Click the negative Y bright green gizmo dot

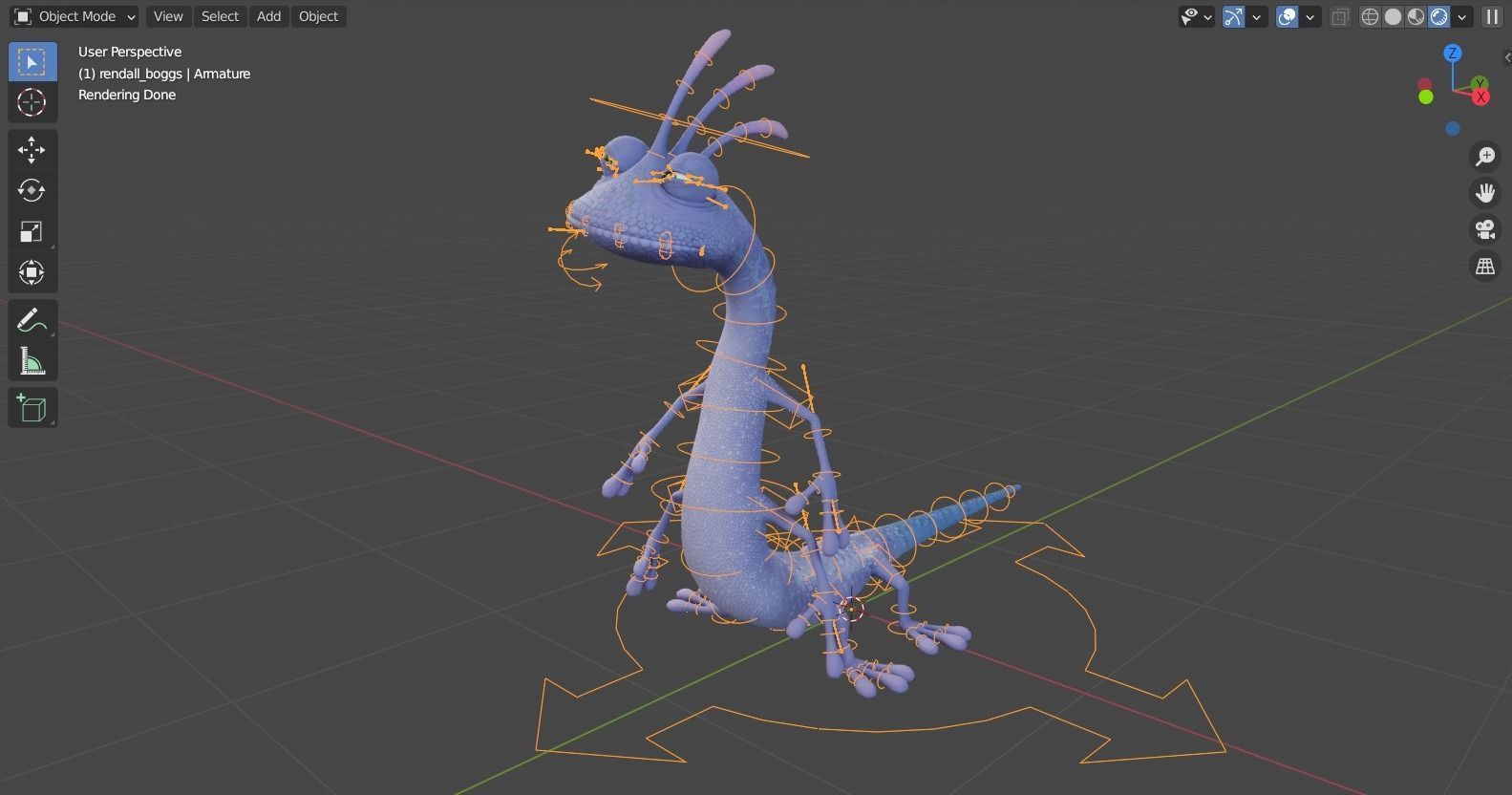click(x=1426, y=97)
